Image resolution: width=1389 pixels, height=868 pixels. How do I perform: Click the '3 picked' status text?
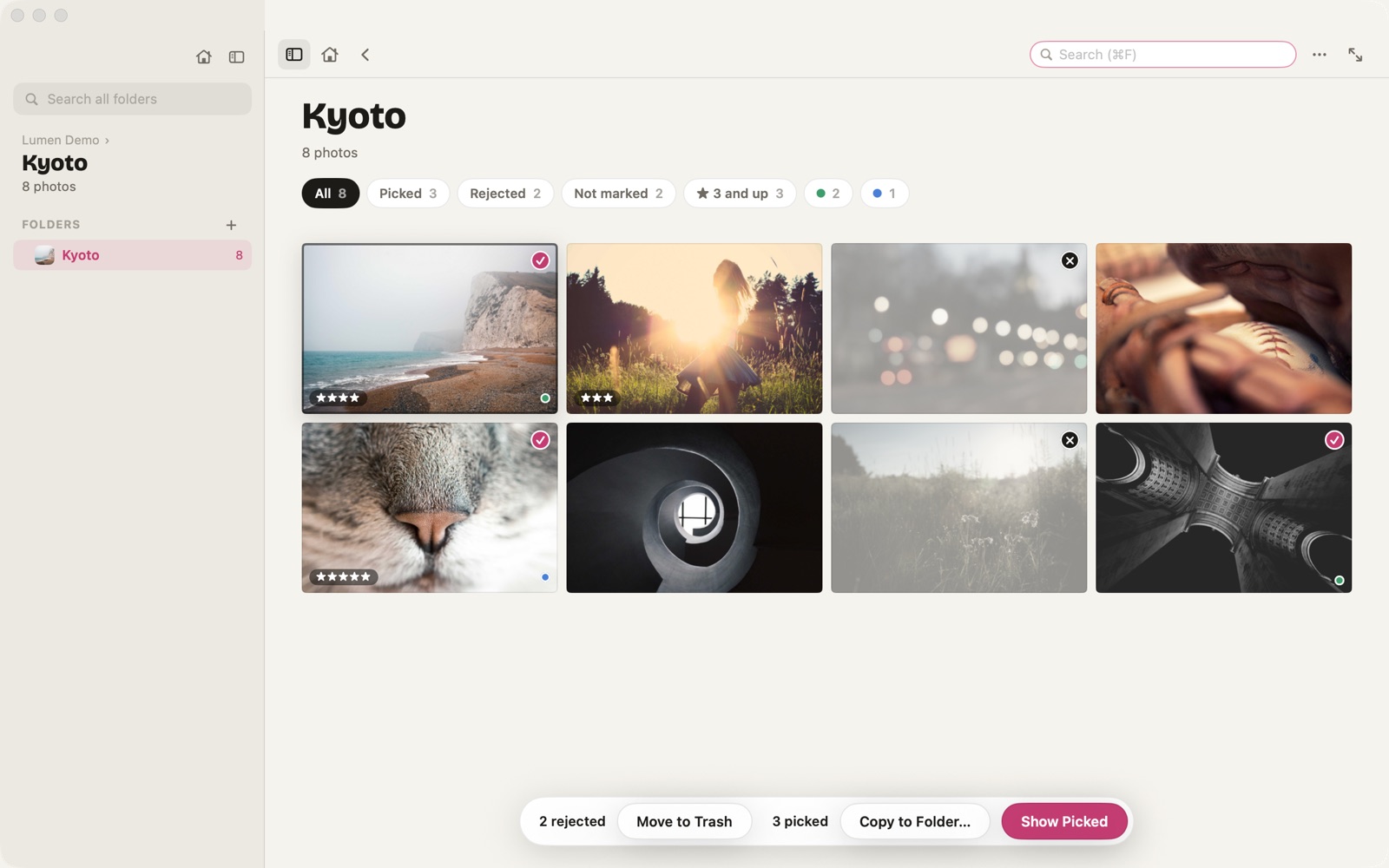[x=800, y=821]
